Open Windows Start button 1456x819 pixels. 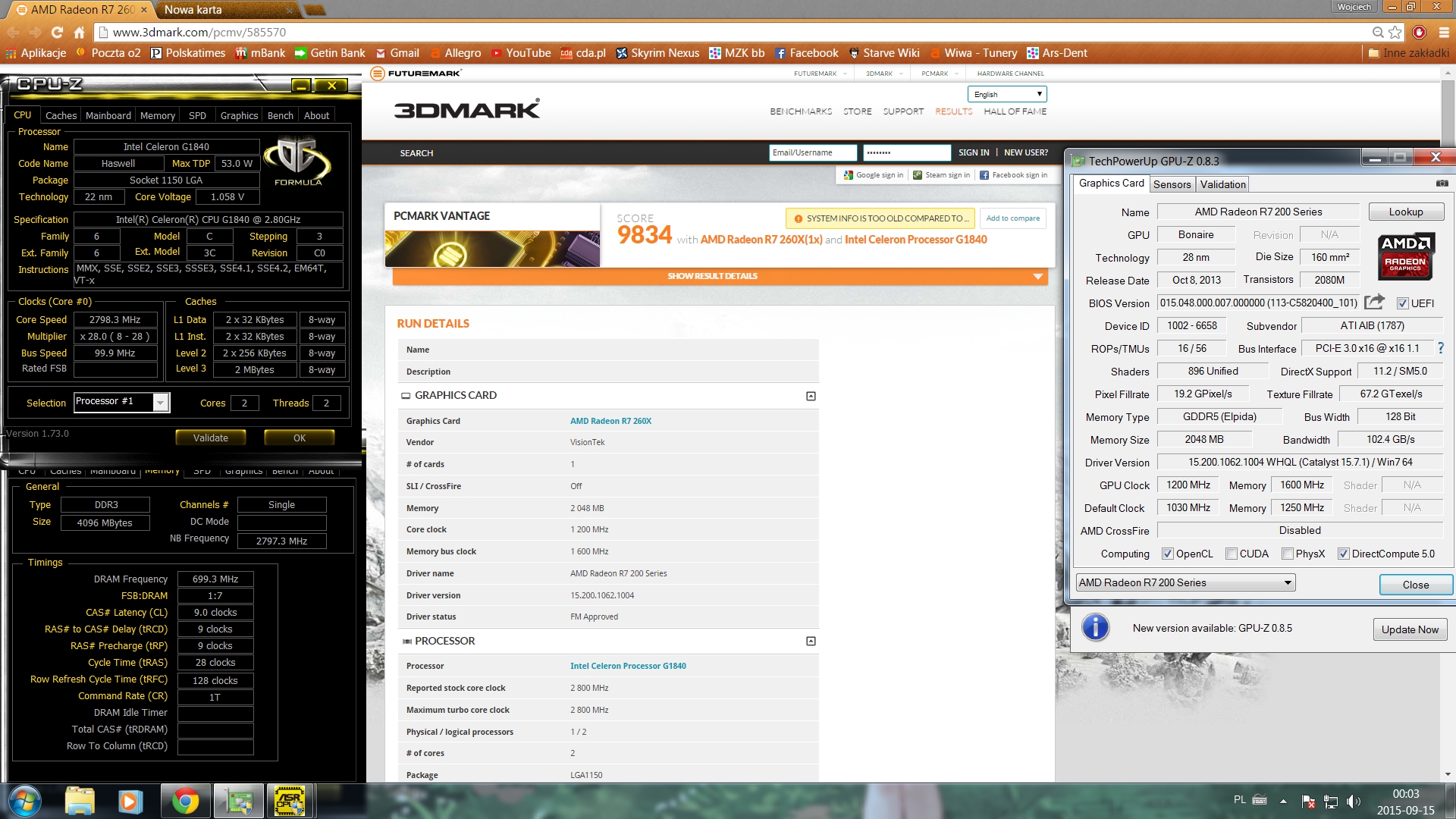pos(24,801)
